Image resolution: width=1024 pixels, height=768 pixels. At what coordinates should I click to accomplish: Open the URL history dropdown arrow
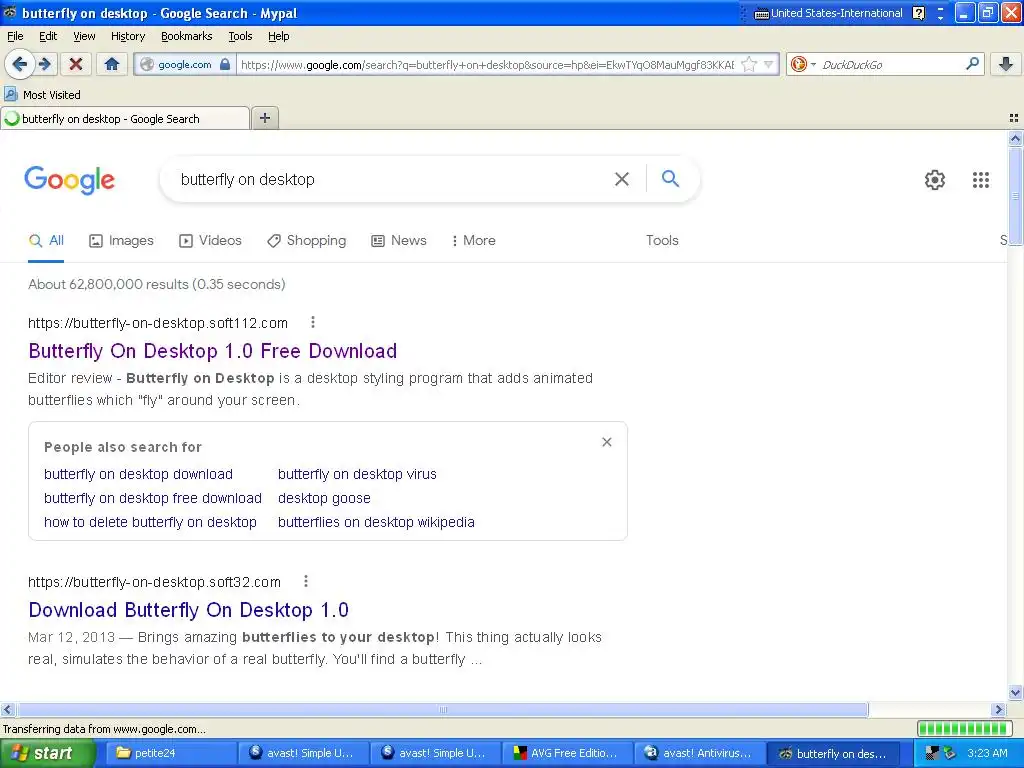[769, 64]
